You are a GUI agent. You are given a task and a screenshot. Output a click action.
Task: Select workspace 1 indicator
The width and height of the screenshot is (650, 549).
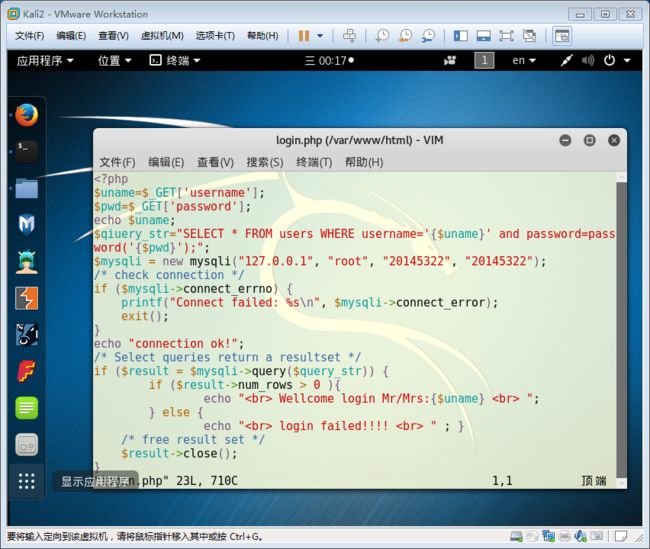tap(484, 61)
